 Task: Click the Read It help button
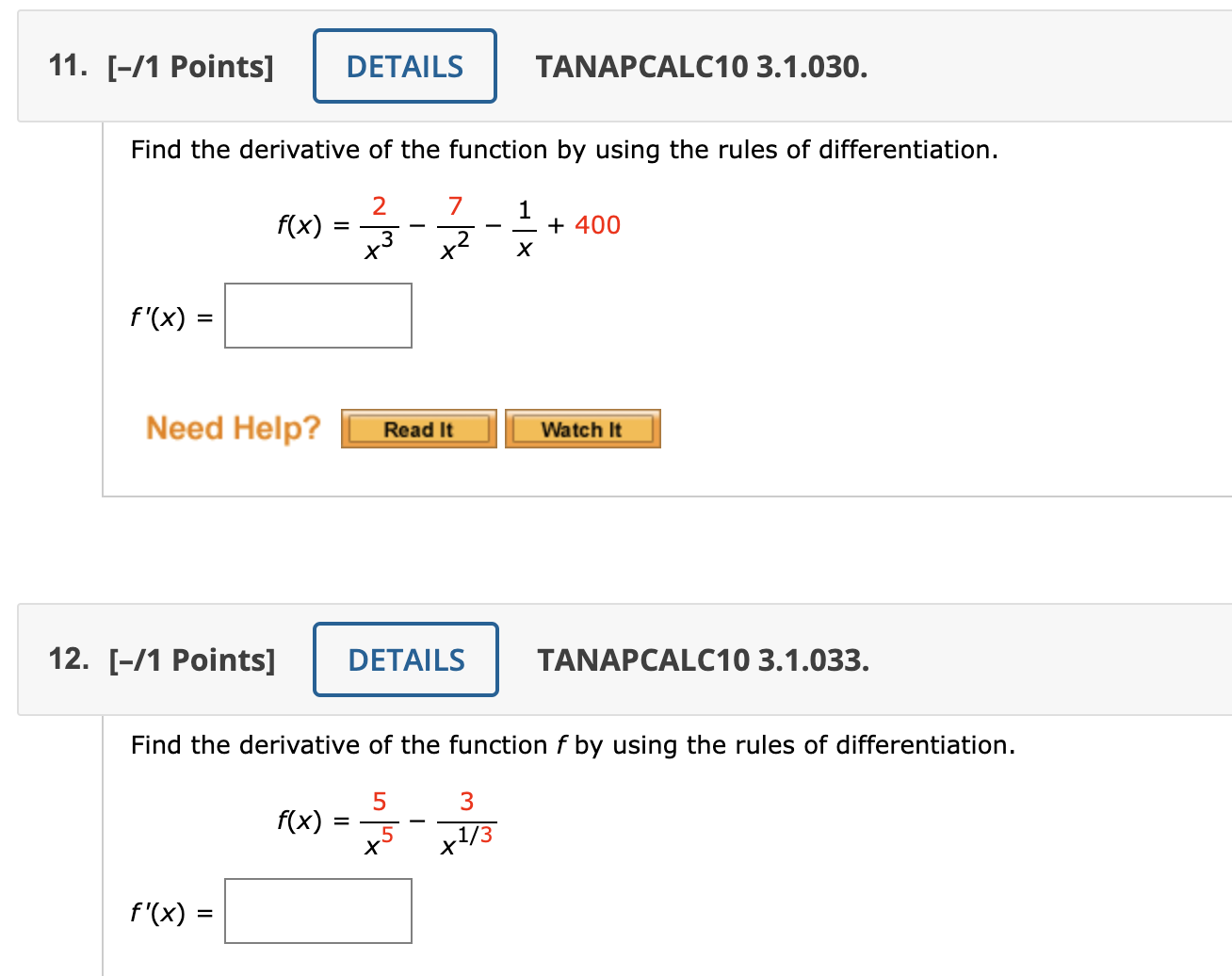coord(418,429)
